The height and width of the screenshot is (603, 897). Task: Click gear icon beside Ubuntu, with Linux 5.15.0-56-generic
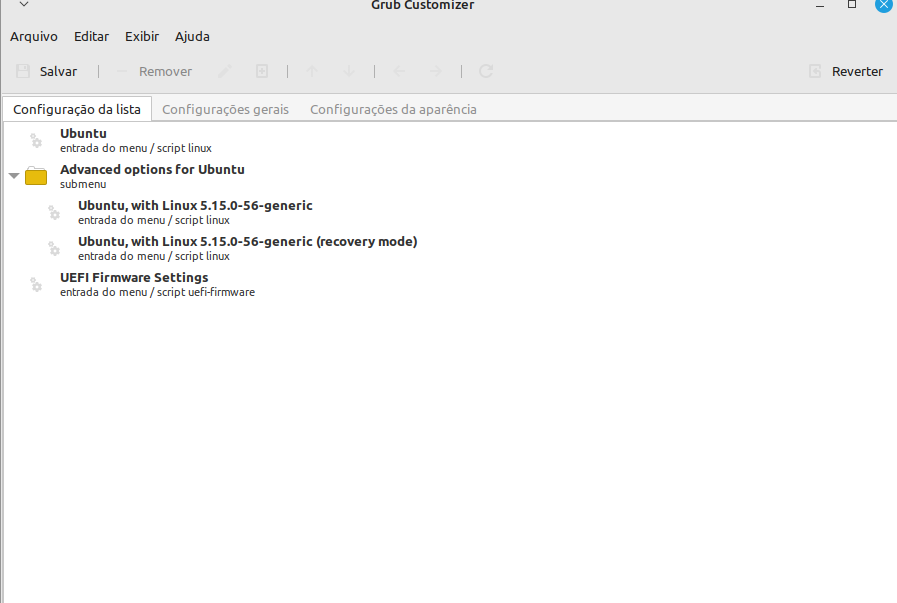(x=54, y=213)
